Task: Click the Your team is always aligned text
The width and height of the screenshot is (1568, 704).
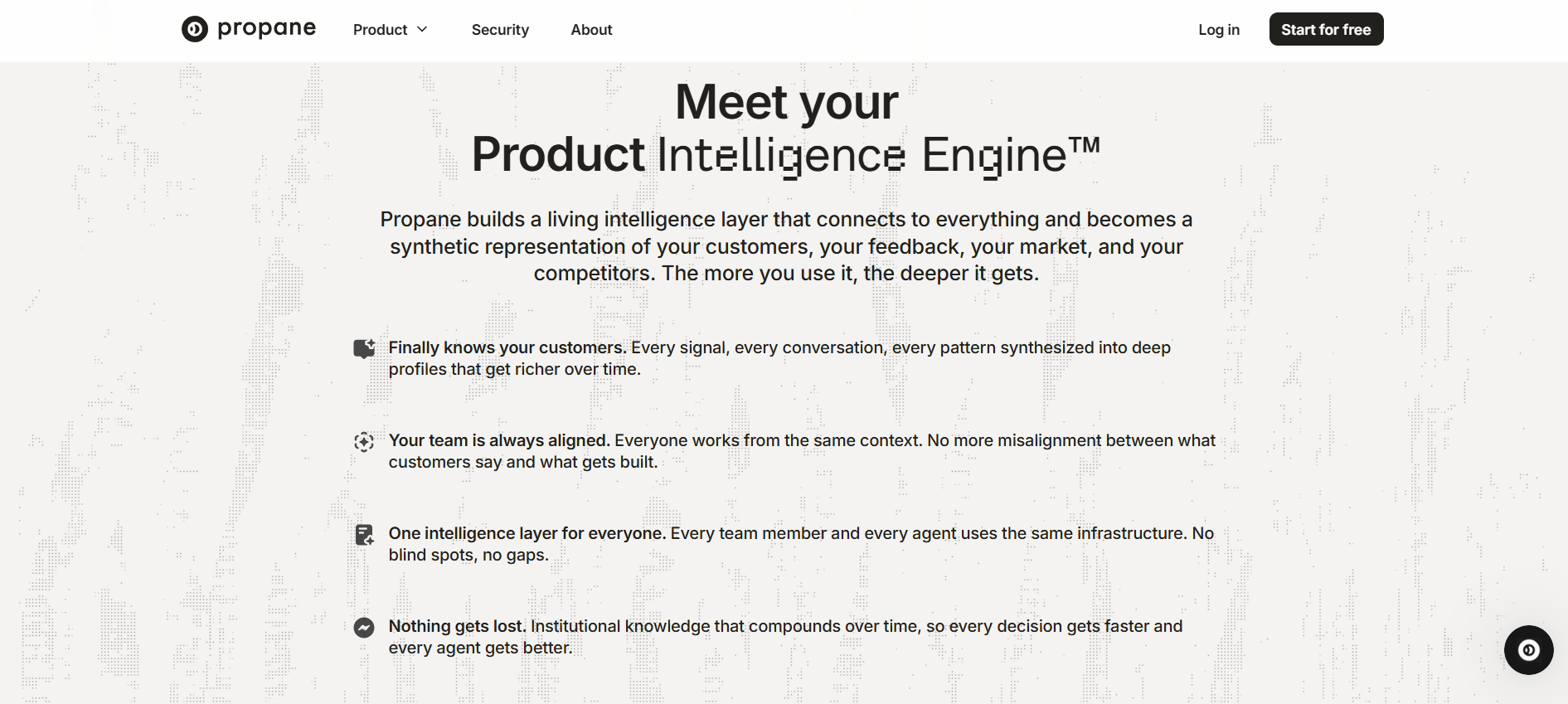Action: (x=499, y=440)
